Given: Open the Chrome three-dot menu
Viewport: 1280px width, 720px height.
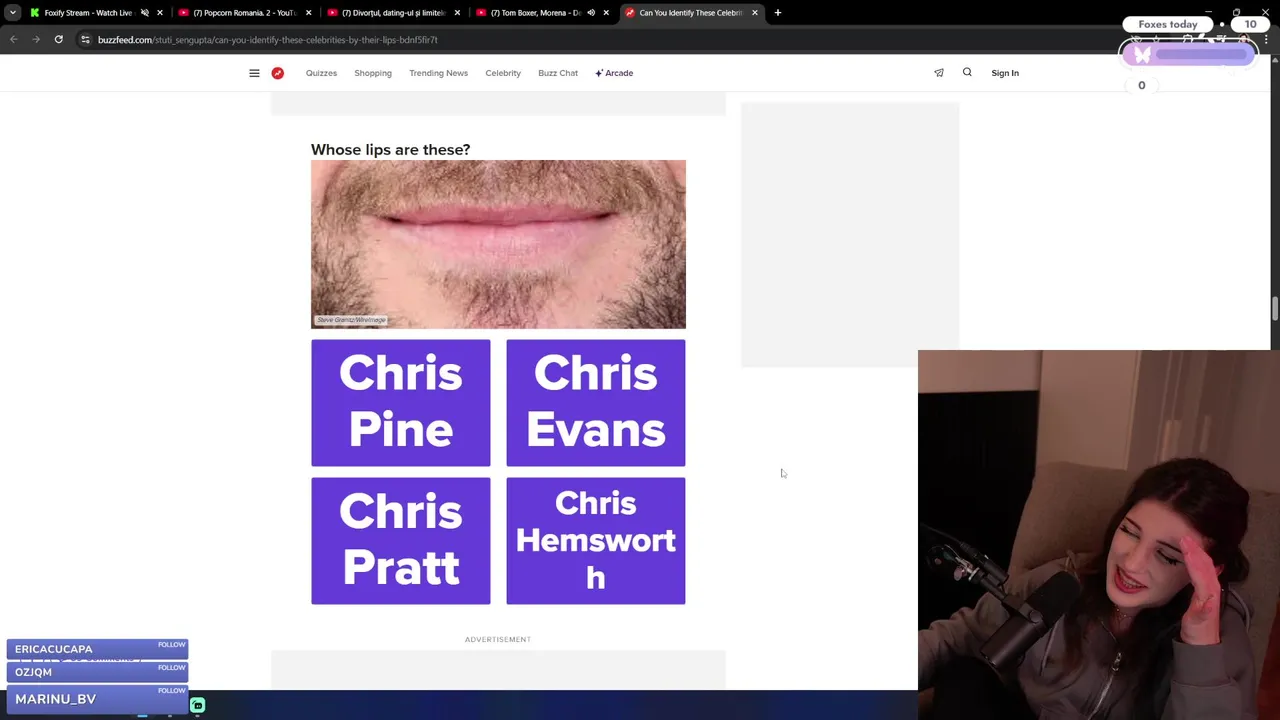Looking at the screenshot, I should (1267, 40).
